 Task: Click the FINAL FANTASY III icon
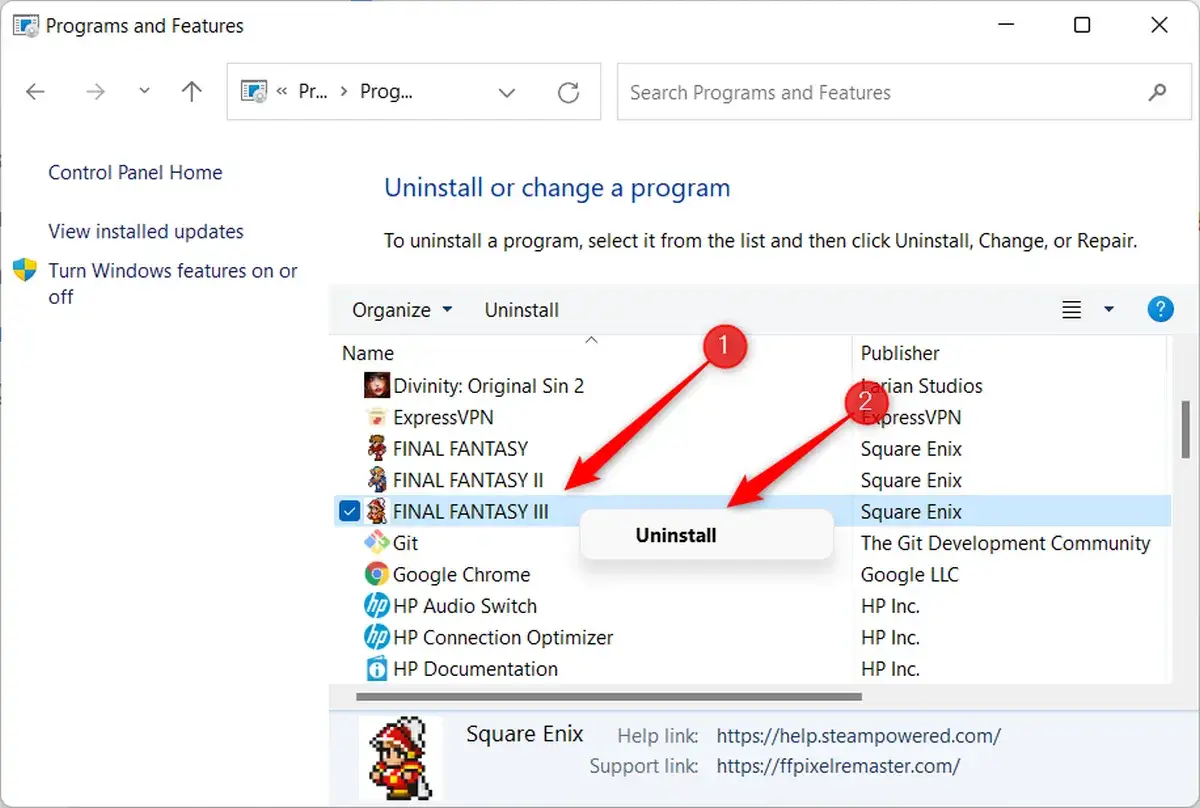coord(377,512)
